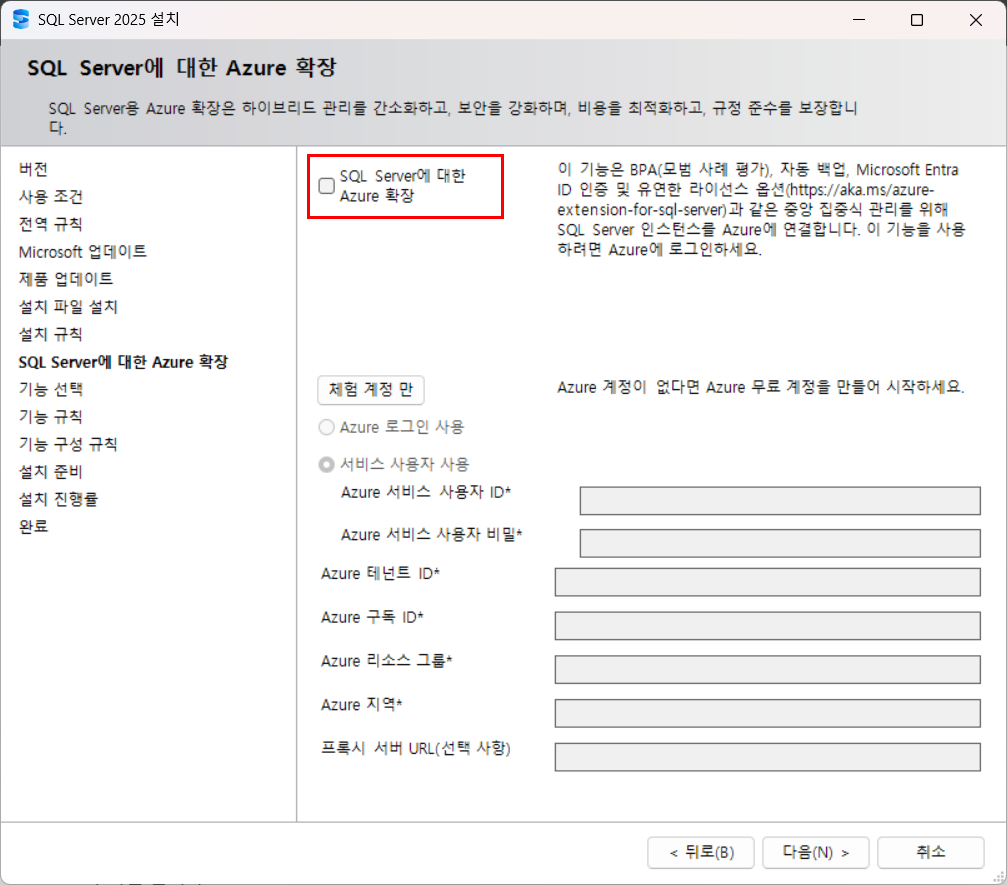Select the 설치 규칙 step in sidebar
This screenshot has width=1007, height=885.
point(51,335)
